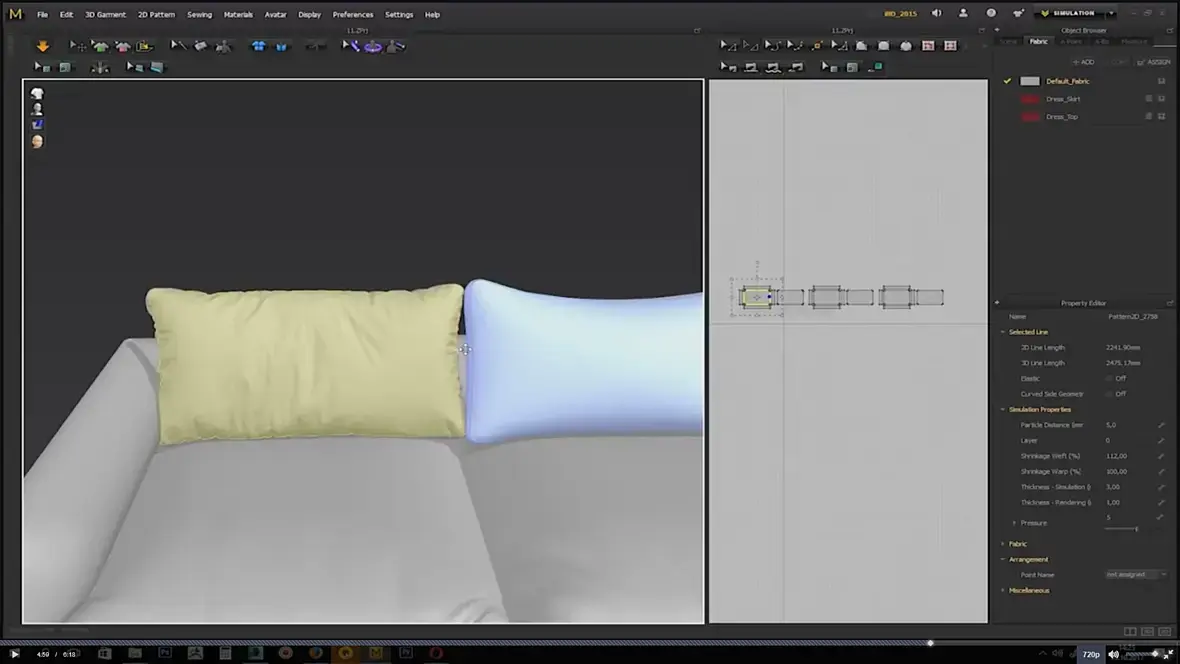The height and width of the screenshot is (664, 1180).
Task: Click the edit curvature tool in 2D toolbar
Action: [x=772, y=46]
